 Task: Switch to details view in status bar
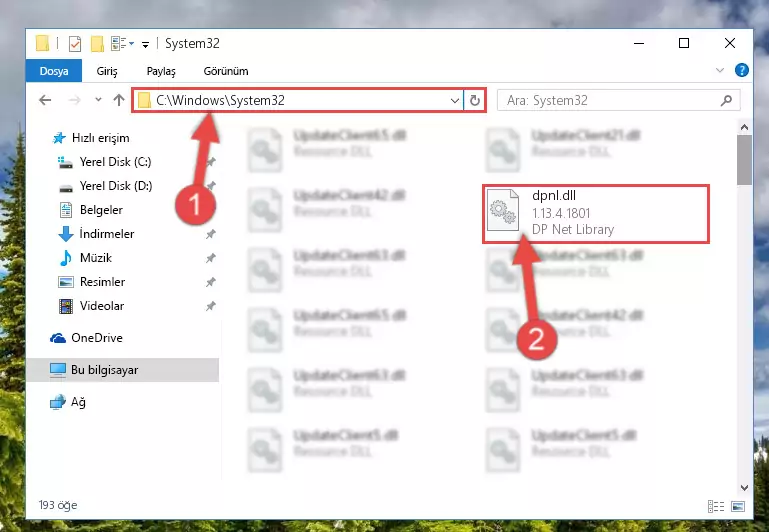716,506
